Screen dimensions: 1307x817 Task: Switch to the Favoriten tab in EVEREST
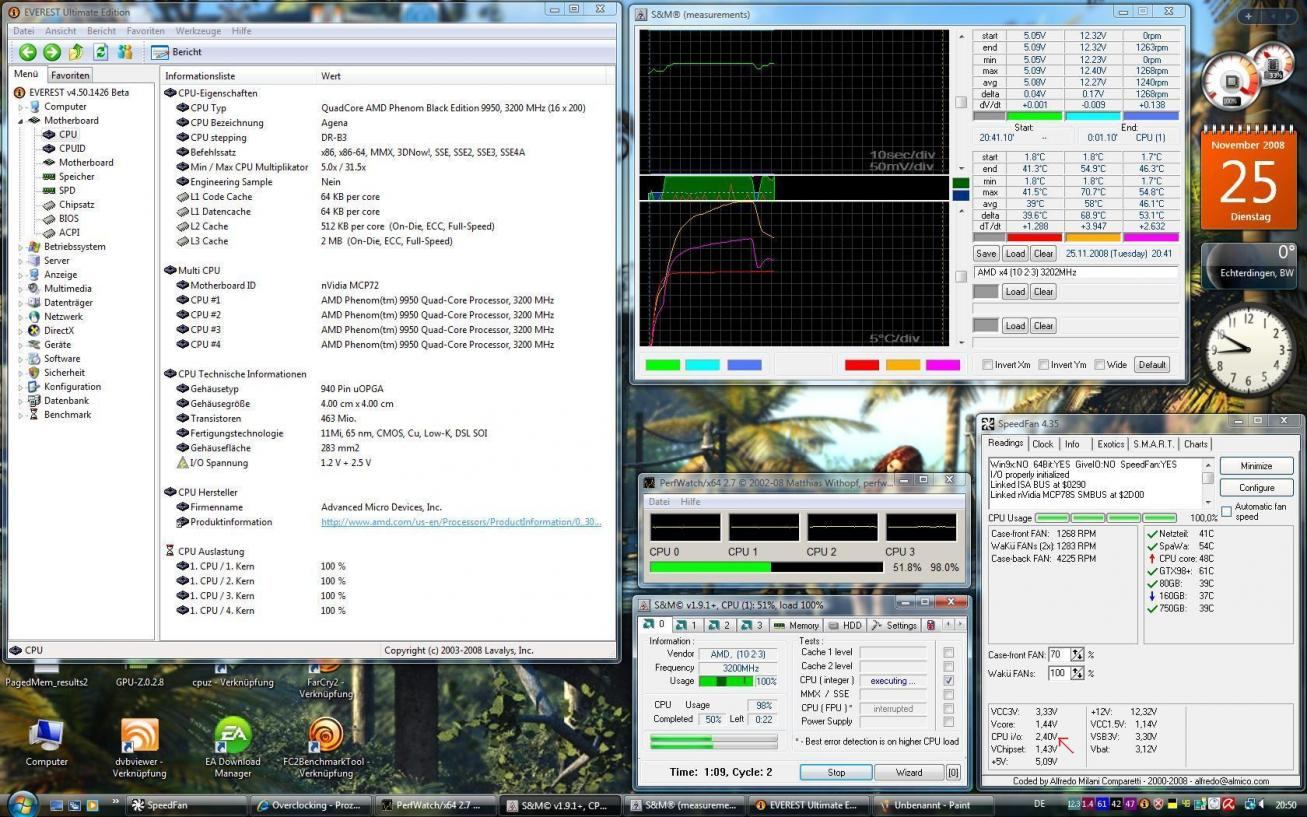tap(70, 75)
